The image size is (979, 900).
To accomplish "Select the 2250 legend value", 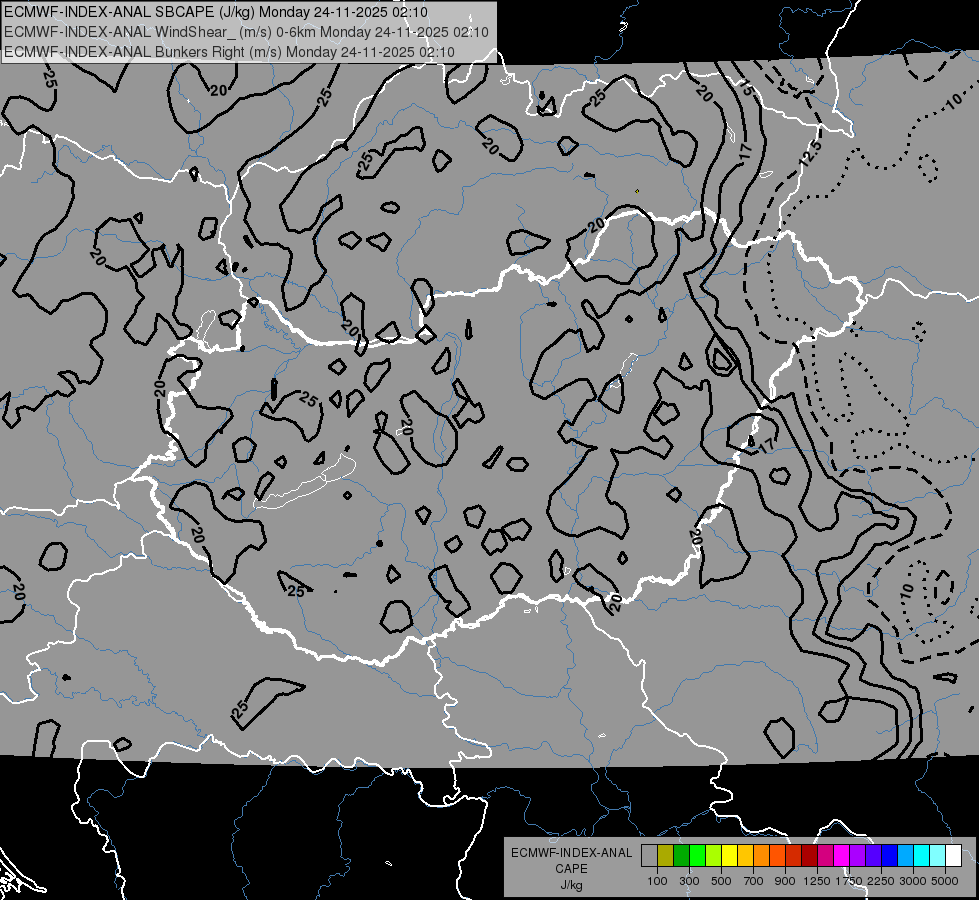I will click(x=881, y=881).
